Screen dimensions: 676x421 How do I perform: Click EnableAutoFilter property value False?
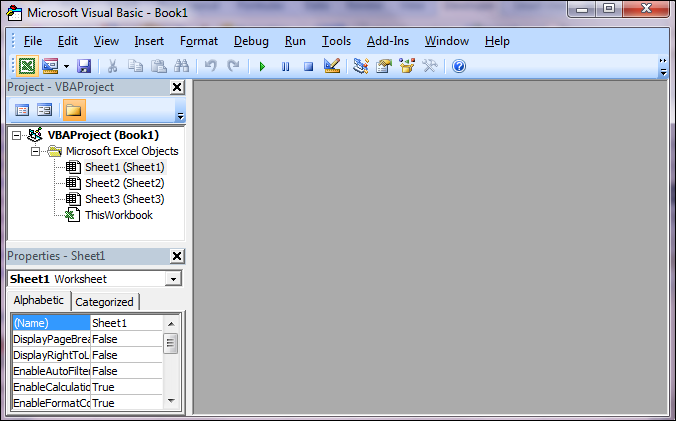coord(126,371)
